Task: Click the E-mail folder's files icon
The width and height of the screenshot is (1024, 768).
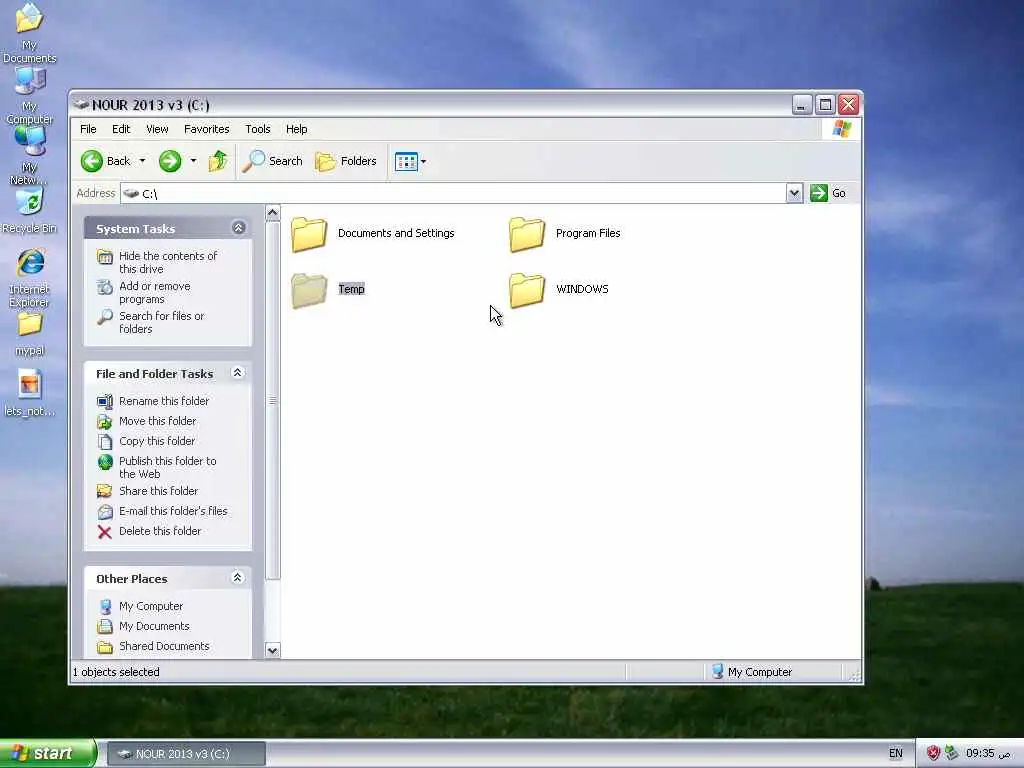Action: point(104,511)
